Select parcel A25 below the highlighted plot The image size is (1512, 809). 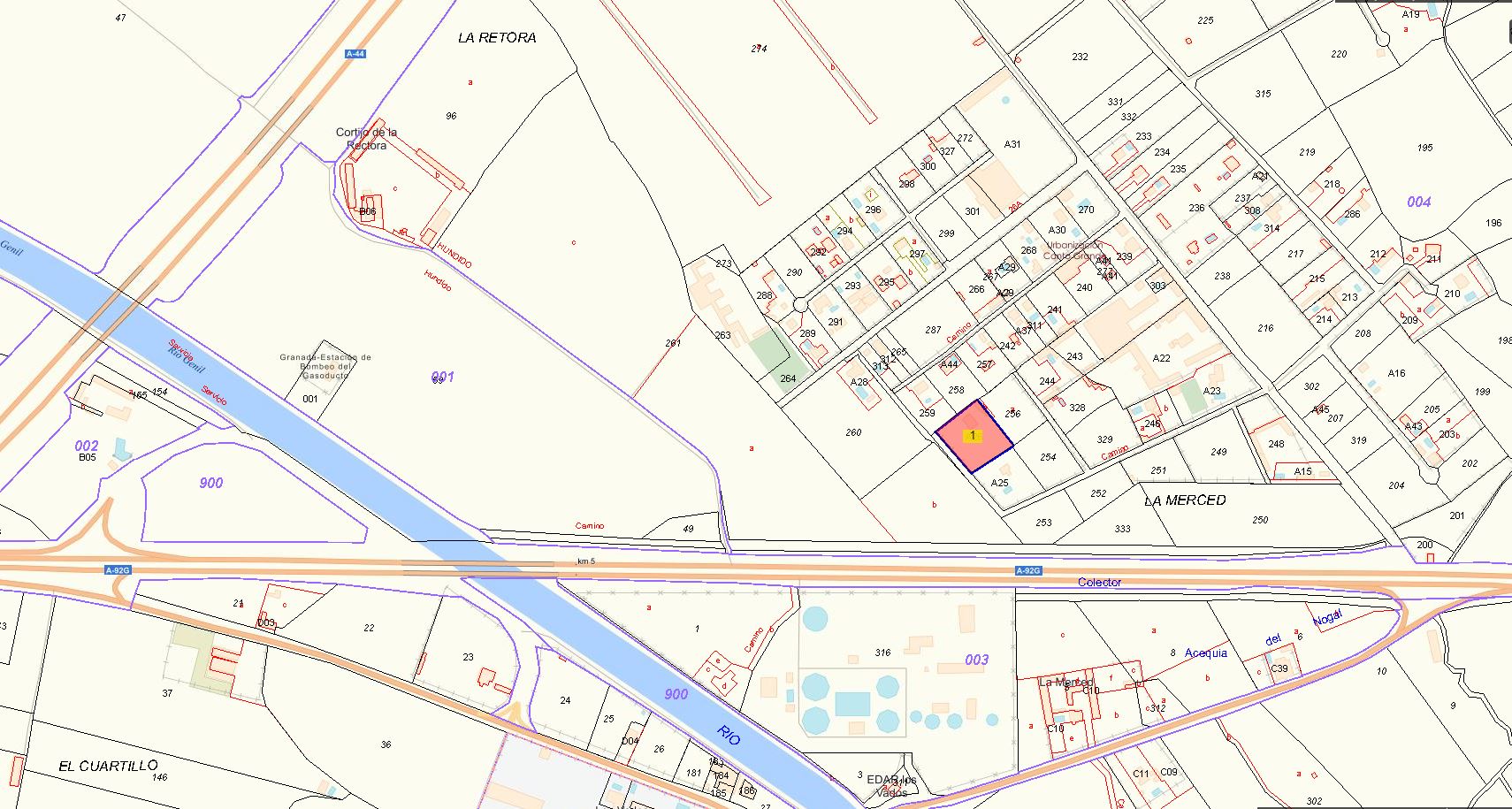click(999, 483)
